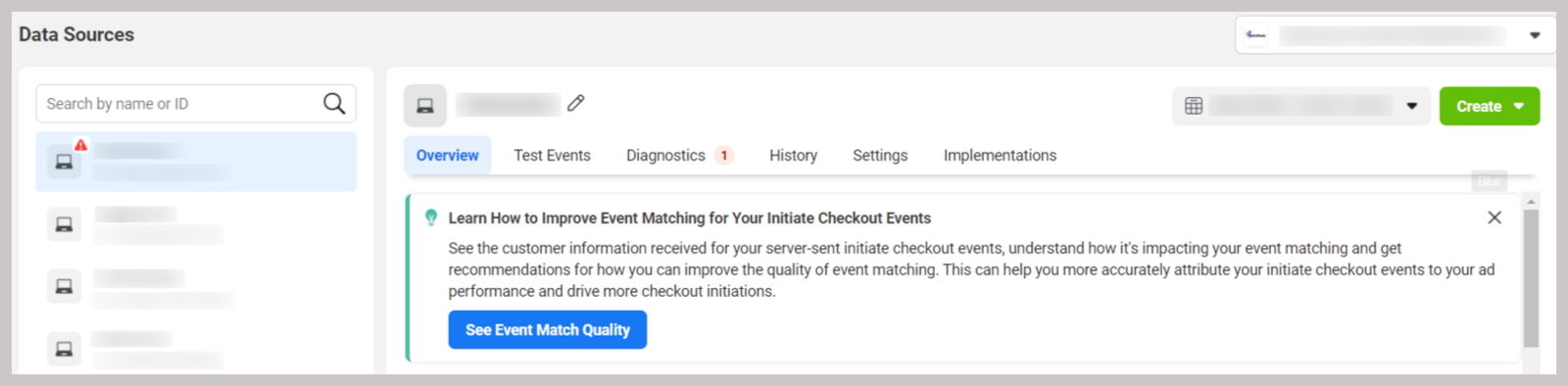Screen dimensions: 1568x386
Task: Click the calendar grid icon
Action: 1194,106
